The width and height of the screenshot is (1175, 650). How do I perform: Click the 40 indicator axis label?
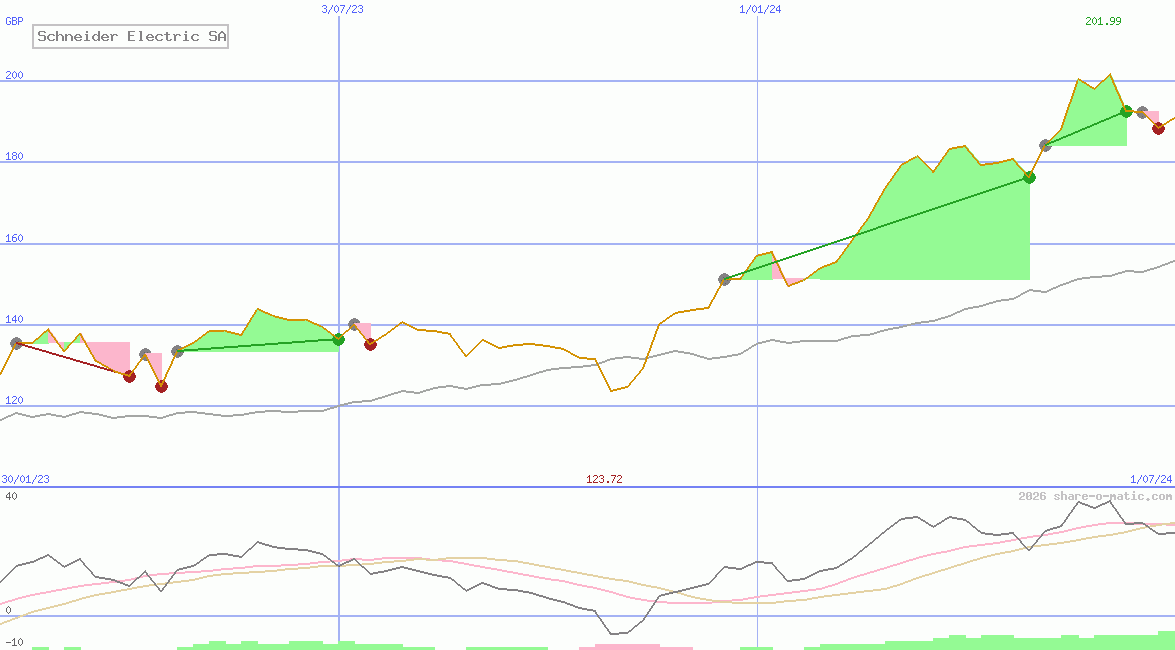point(10,496)
